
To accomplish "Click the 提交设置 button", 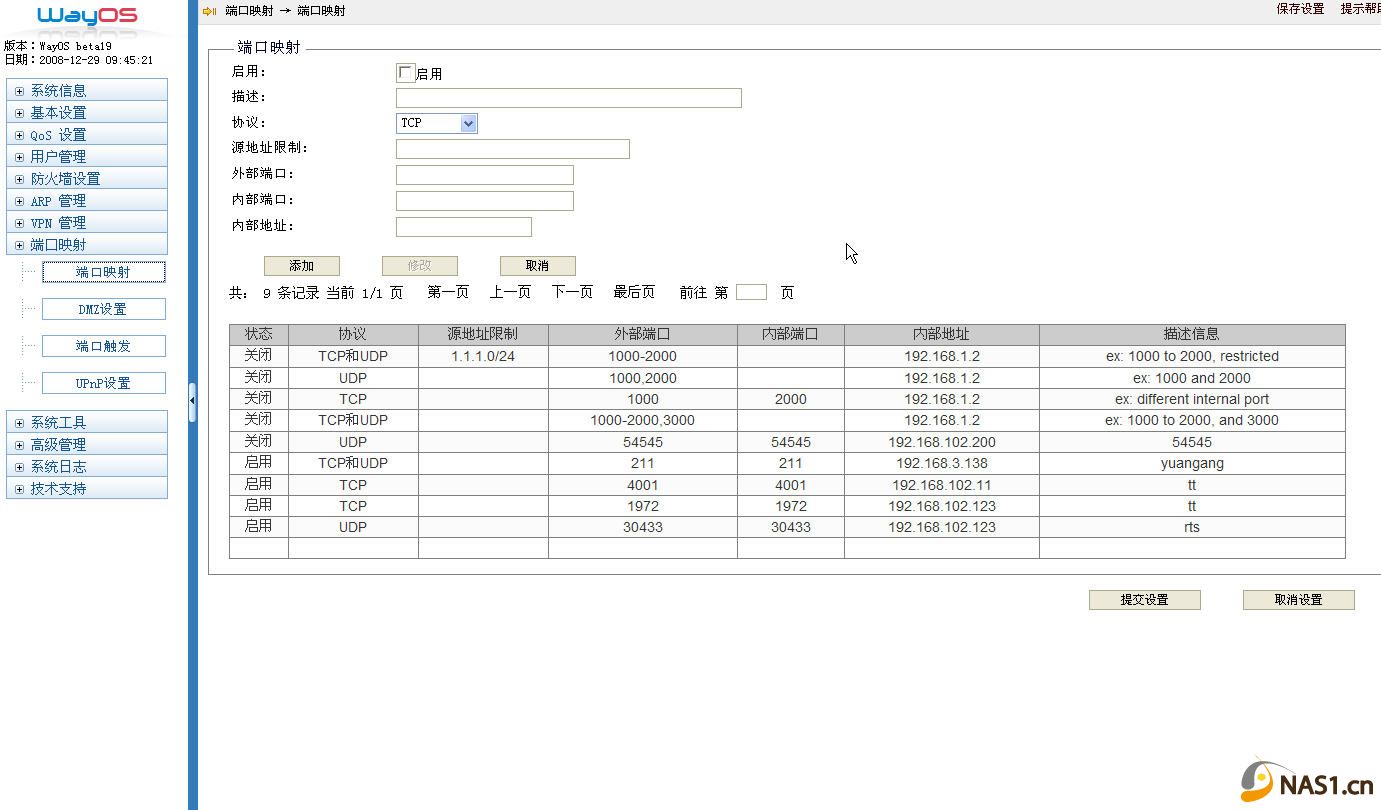I will point(1145,600).
